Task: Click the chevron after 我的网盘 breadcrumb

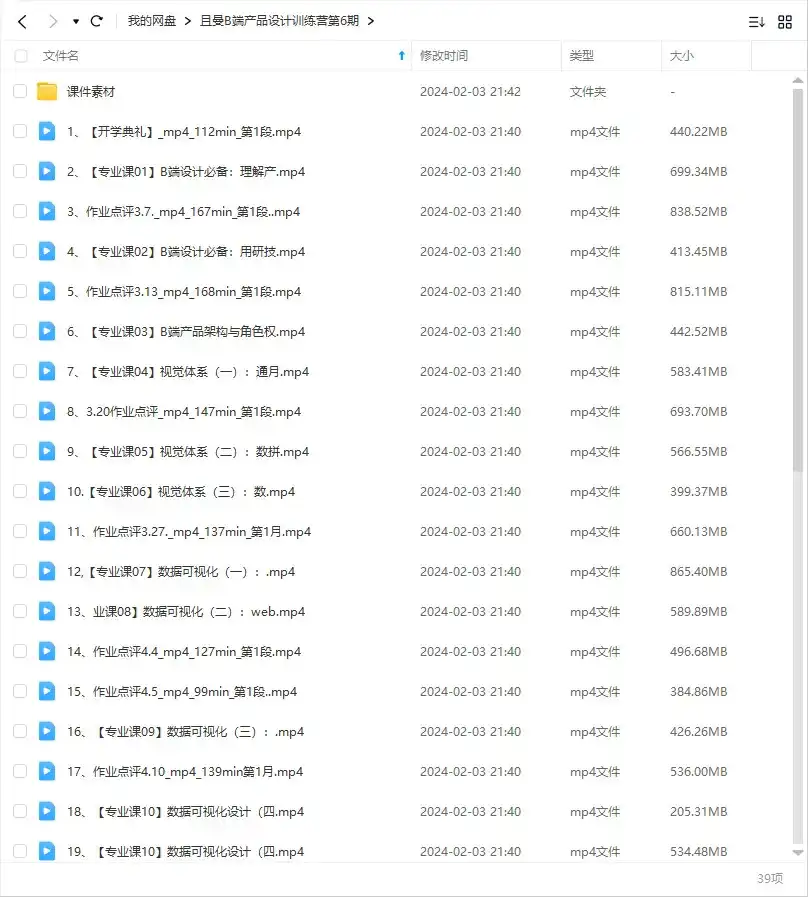Action: [x=188, y=20]
